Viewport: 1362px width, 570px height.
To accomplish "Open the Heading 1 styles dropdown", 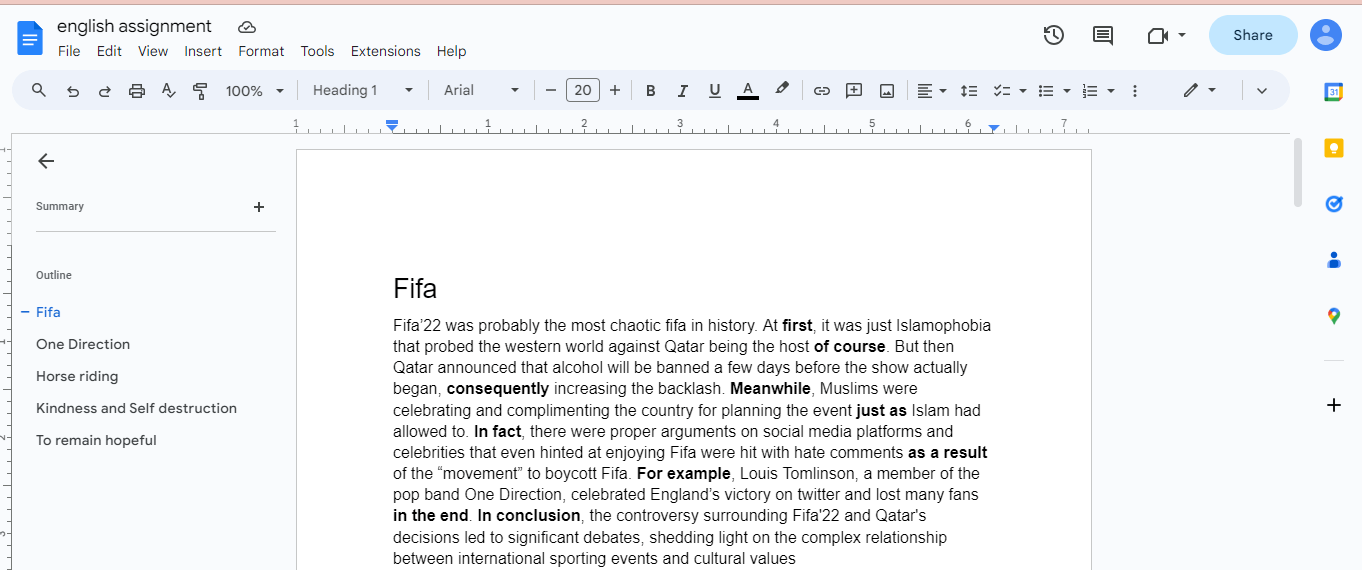I will coord(362,91).
